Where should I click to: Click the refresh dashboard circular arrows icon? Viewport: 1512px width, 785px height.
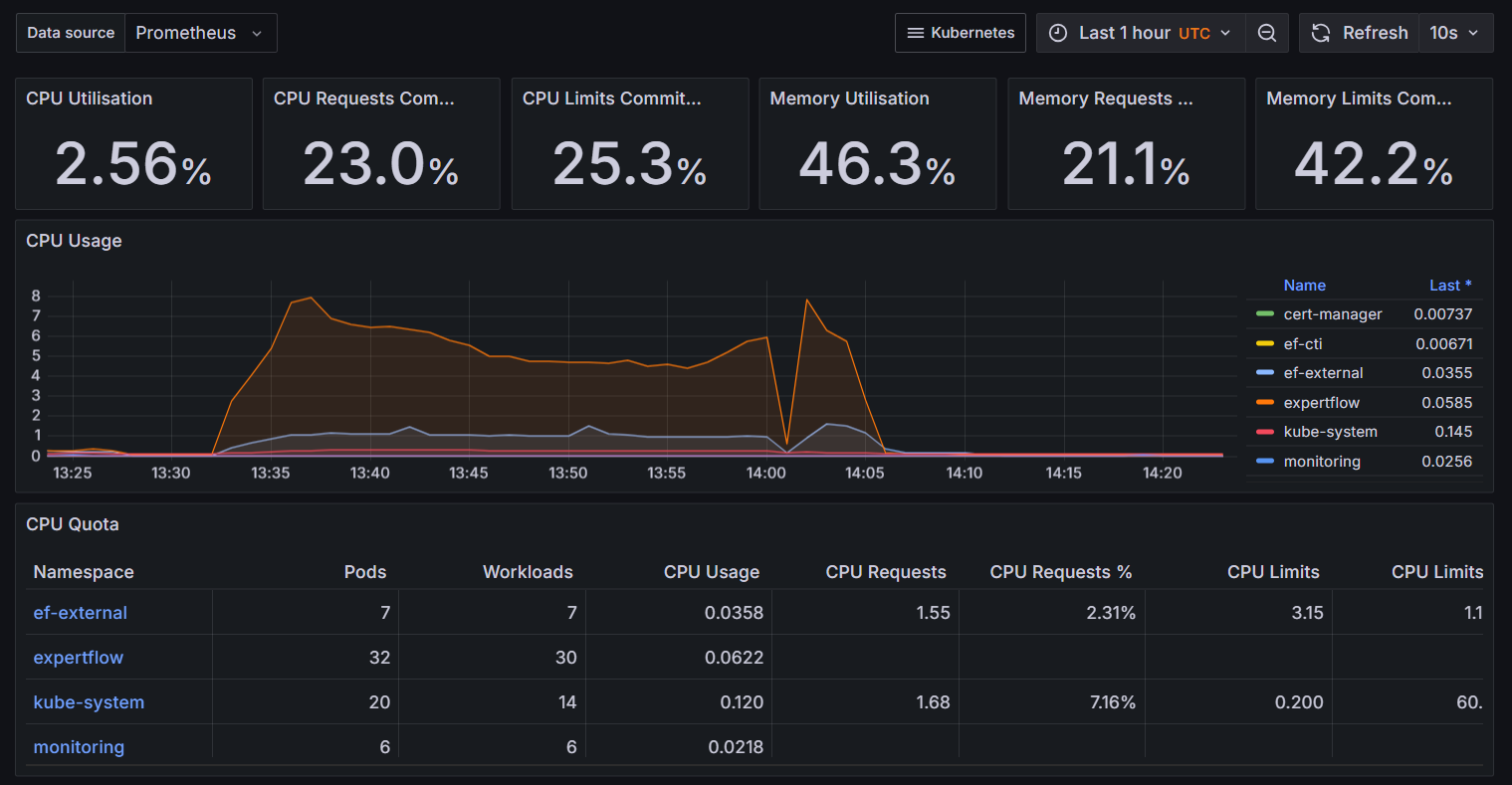(x=1321, y=33)
